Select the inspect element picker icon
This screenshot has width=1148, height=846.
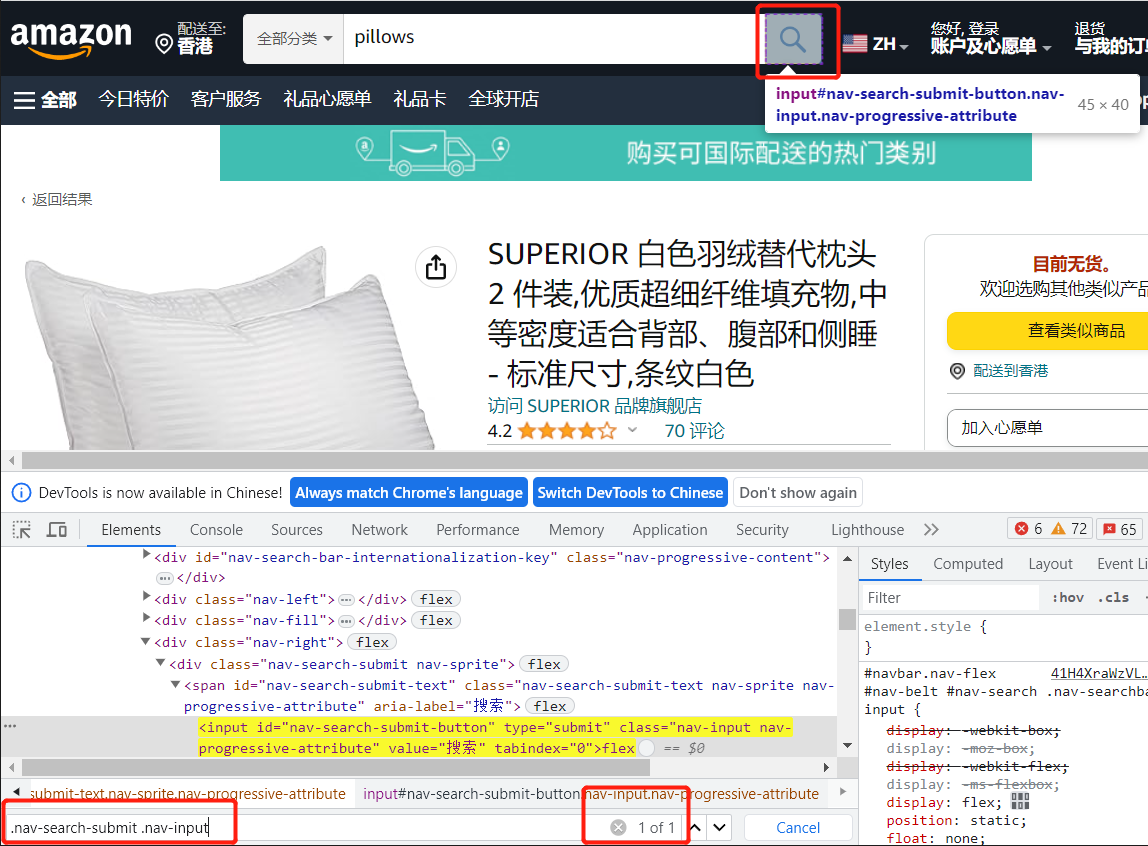[x=22, y=530]
